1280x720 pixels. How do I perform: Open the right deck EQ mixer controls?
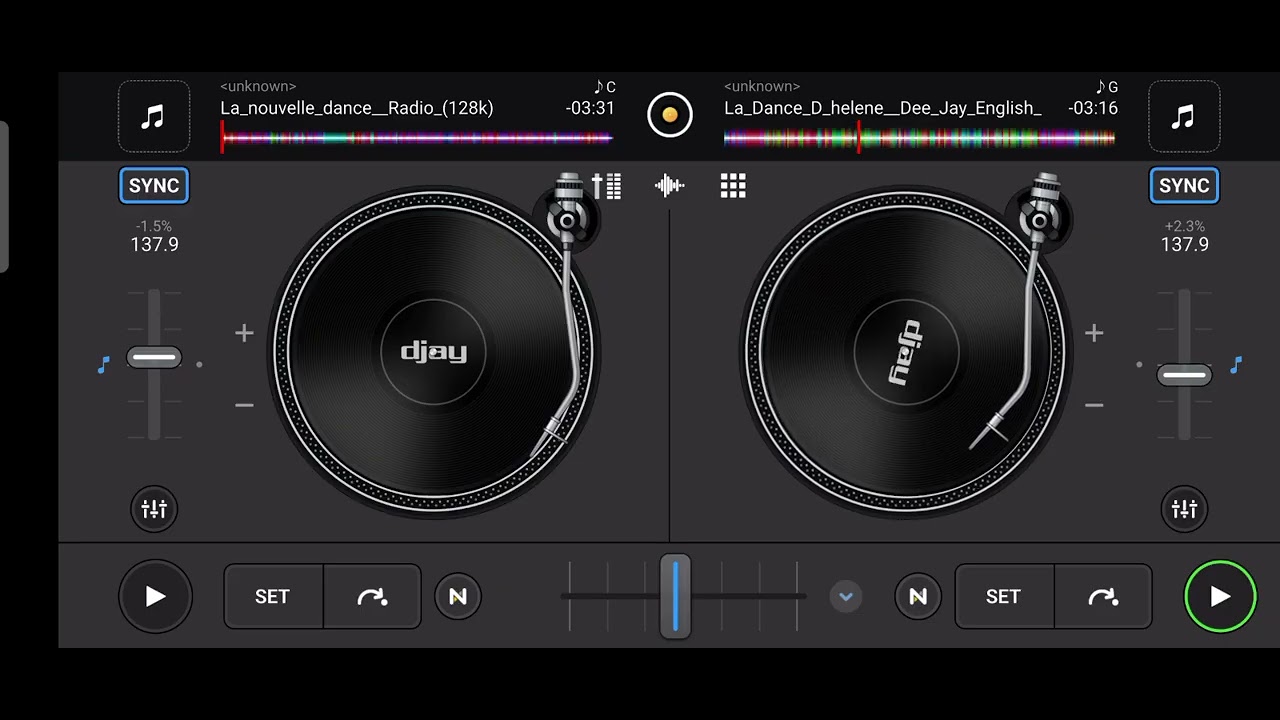[1184, 509]
